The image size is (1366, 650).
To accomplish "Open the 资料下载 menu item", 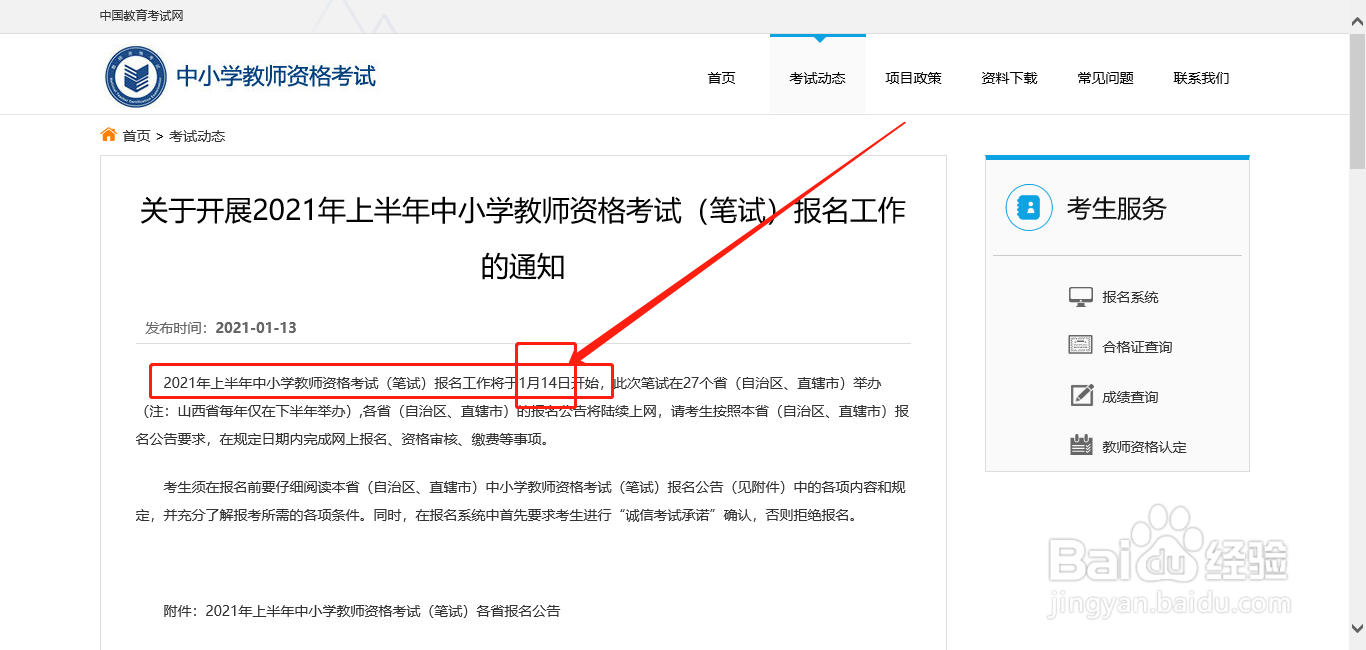I will point(1009,77).
